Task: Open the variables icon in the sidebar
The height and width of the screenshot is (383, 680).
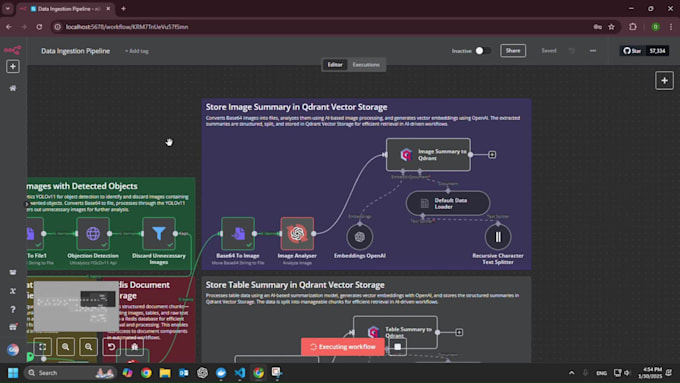Action: click(13, 291)
